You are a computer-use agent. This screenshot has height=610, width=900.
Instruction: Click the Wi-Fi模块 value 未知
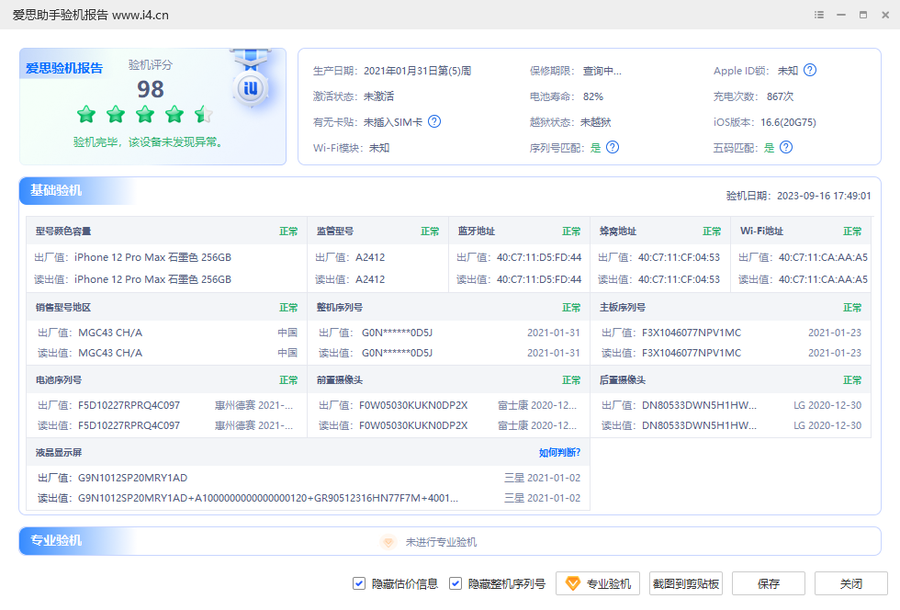[x=379, y=148]
